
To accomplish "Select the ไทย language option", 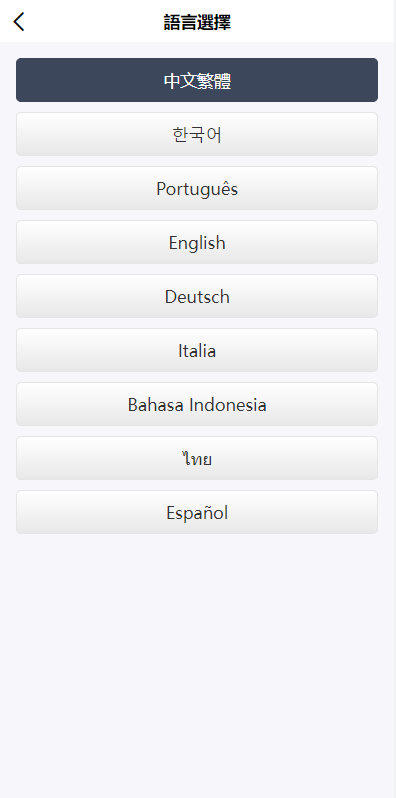I will (197, 458).
